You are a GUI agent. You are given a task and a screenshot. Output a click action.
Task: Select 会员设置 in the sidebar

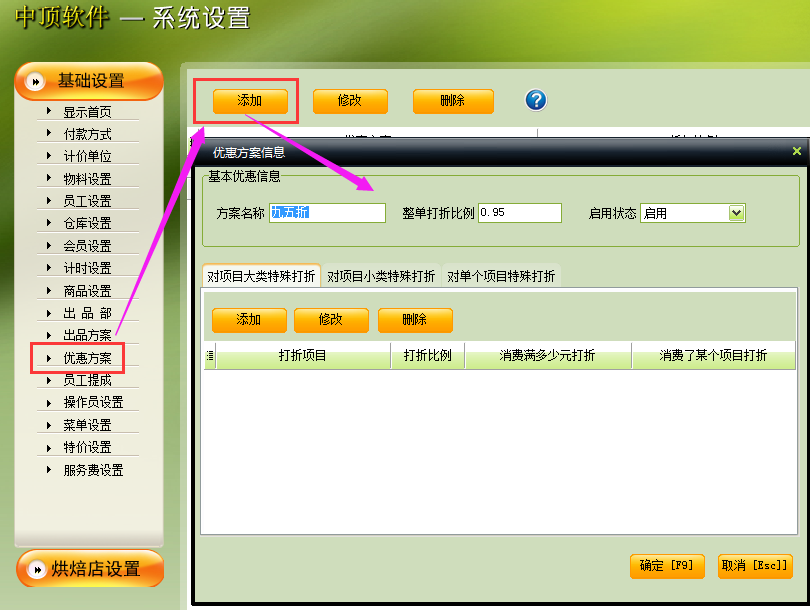pyautogui.click(x=87, y=246)
